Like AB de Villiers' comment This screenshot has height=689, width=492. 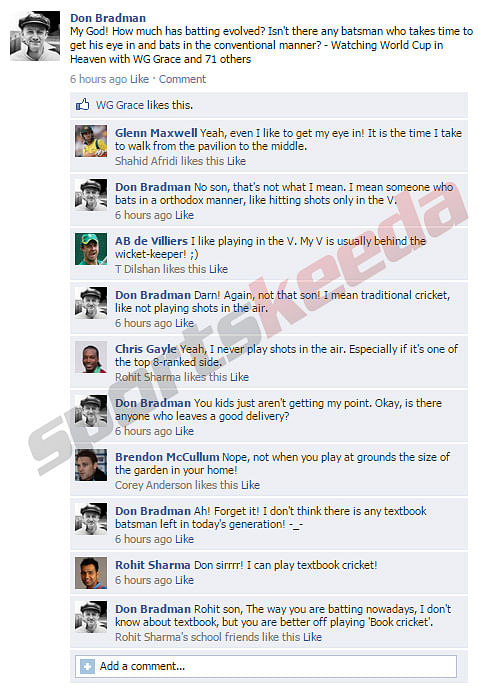click(x=218, y=269)
